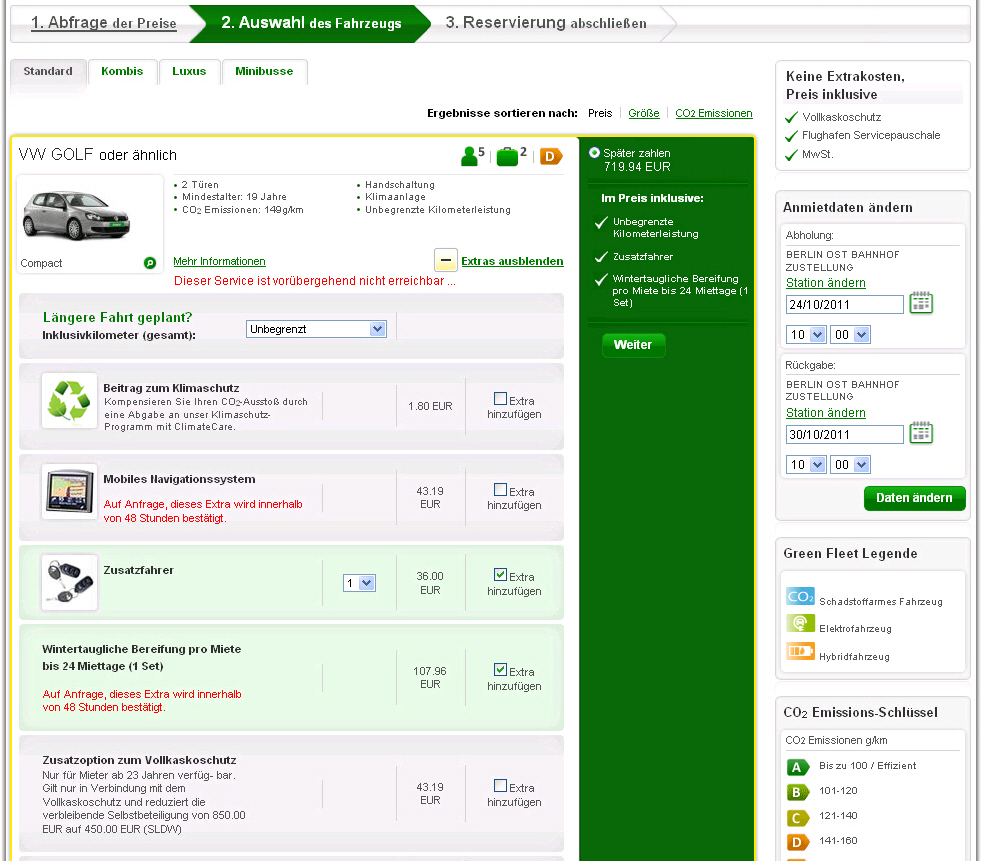Click the return date calendar icon
981x861 pixels.
pos(921,433)
